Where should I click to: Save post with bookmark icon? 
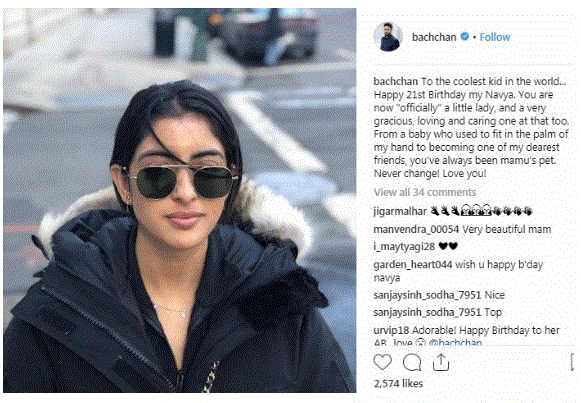click(x=573, y=362)
